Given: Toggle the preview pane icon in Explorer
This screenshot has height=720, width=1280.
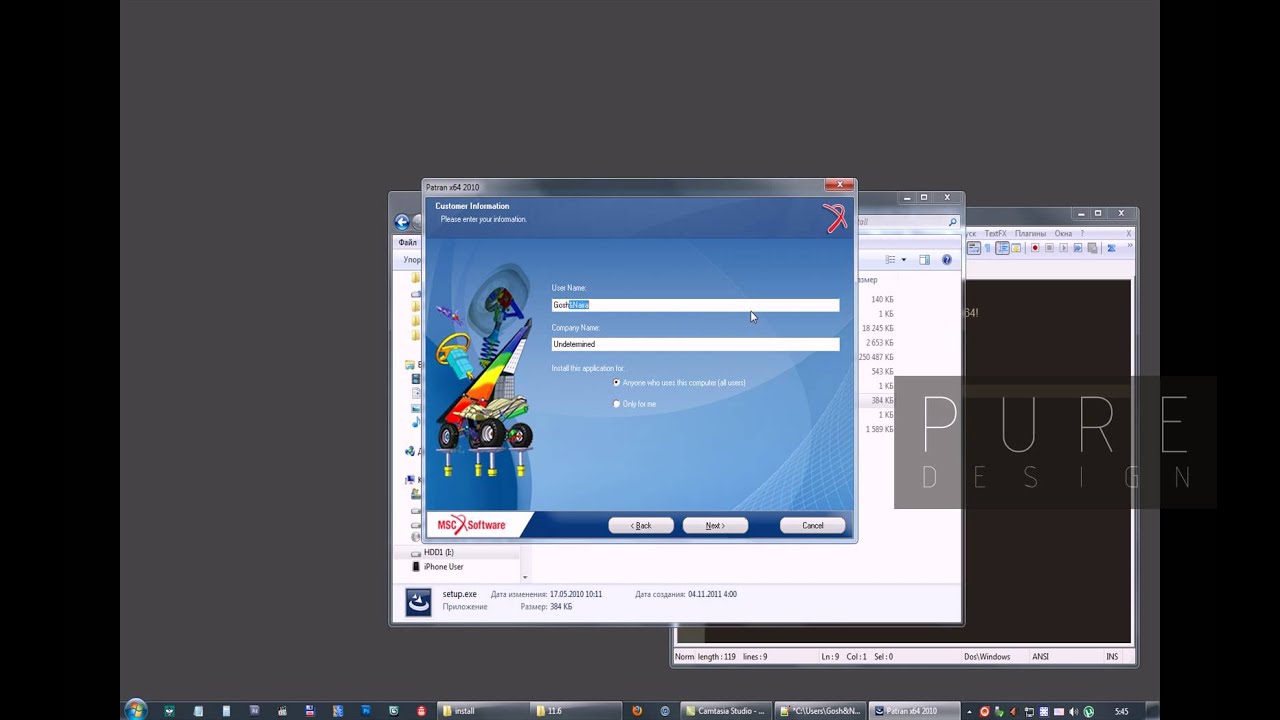Looking at the screenshot, I should (924, 260).
